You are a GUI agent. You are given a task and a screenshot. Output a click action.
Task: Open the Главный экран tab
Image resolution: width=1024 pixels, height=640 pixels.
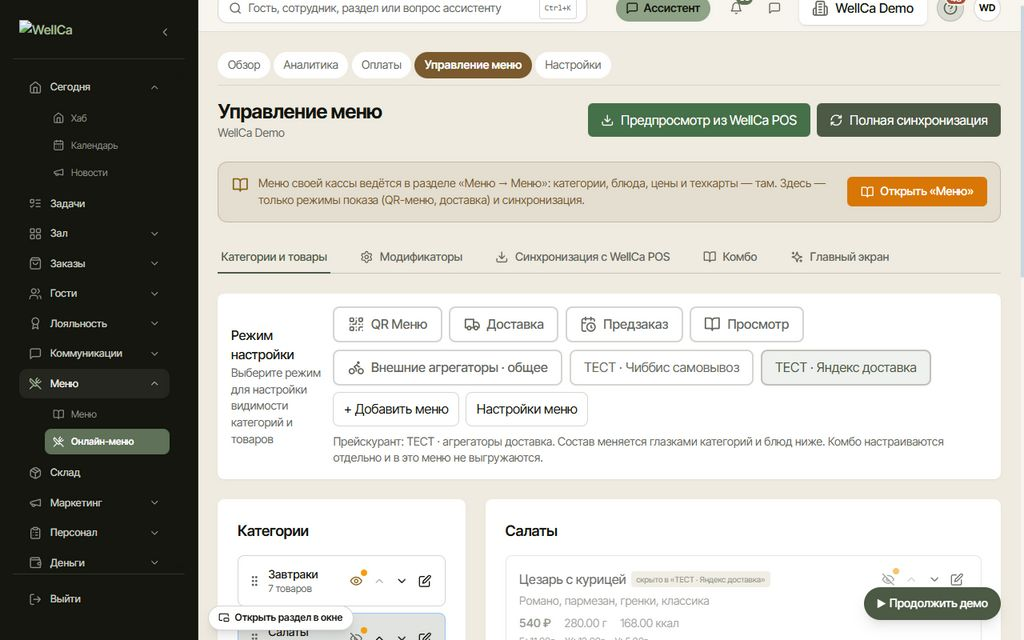coord(840,257)
